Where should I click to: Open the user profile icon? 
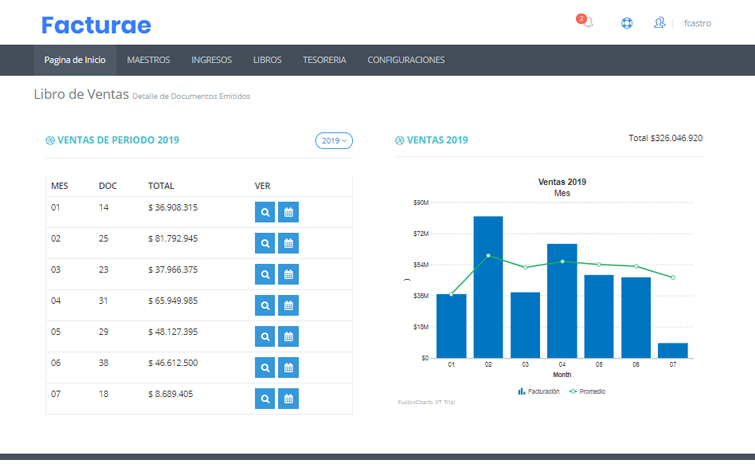click(659, 23)
